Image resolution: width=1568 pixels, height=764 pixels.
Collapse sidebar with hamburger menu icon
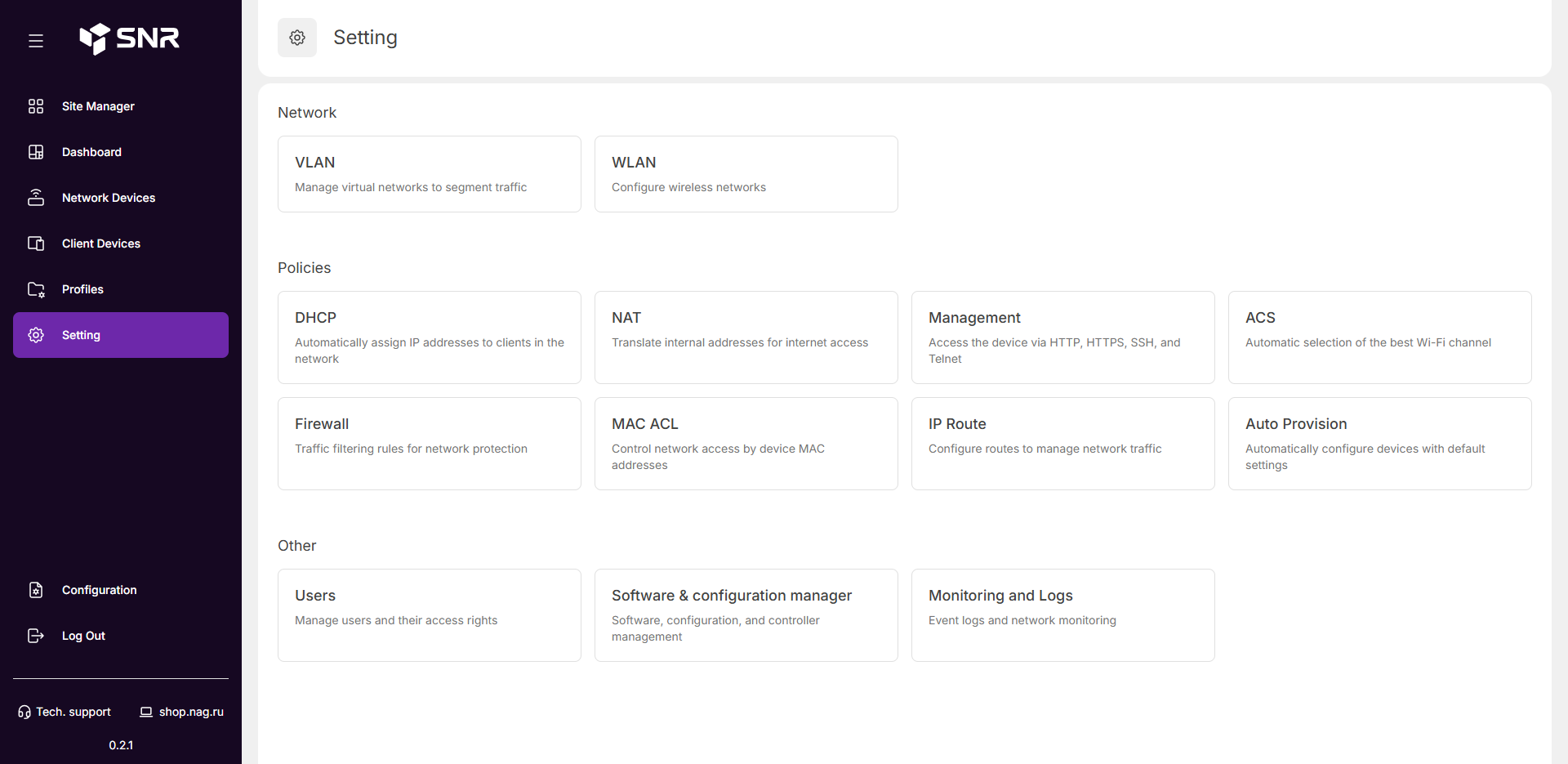coord(36,41)
